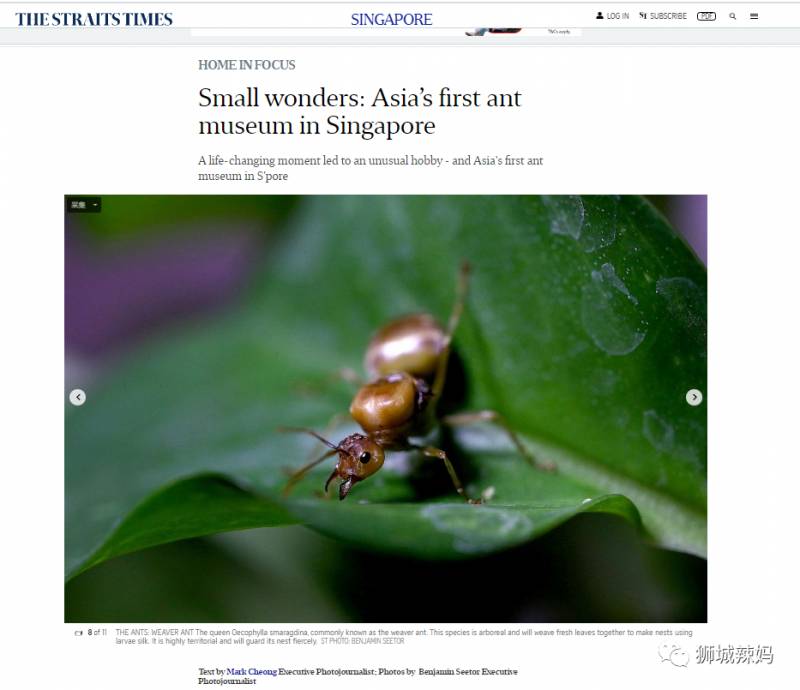Click the user silhouette login icon
This screenshot has width=800, height=690.
point(599,16)
